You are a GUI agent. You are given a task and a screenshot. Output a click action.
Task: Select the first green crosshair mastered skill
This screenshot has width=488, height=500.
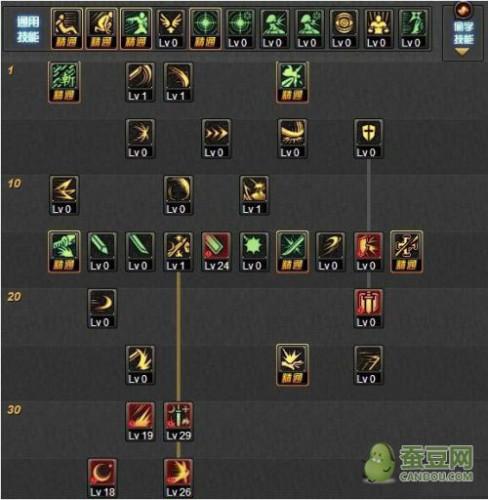pos(205,29)
